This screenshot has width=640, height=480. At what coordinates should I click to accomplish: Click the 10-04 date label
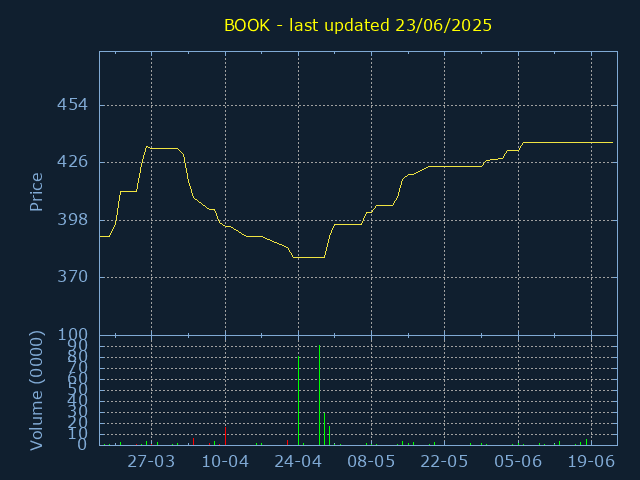(225, 462)
